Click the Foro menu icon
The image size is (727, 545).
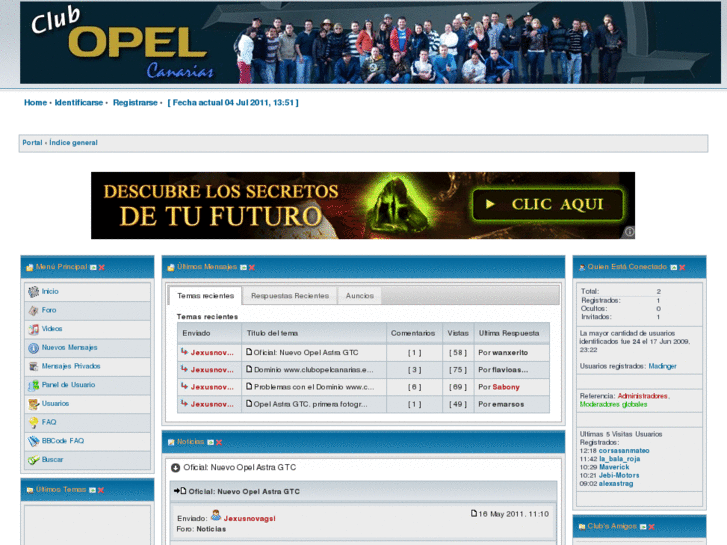tap(33, 310)
